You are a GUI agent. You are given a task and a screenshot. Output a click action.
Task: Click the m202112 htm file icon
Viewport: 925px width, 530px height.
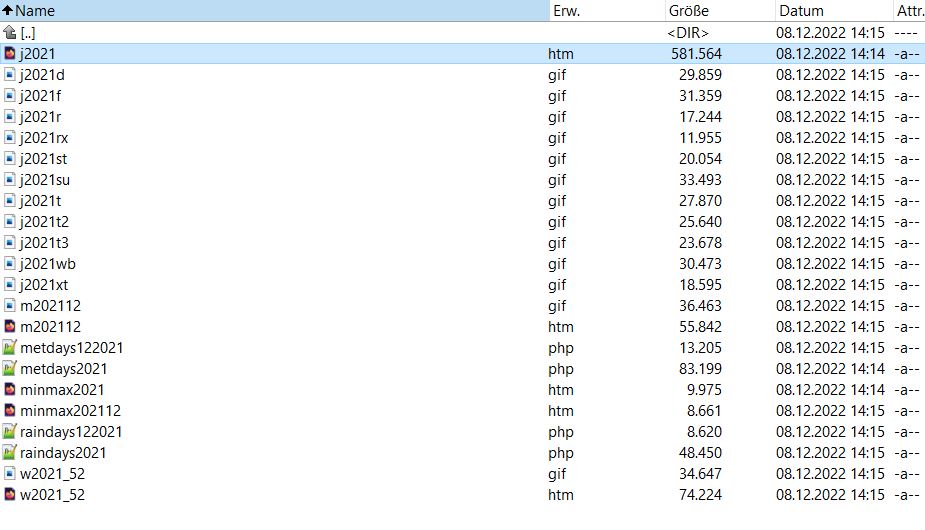tap(10, 327)
